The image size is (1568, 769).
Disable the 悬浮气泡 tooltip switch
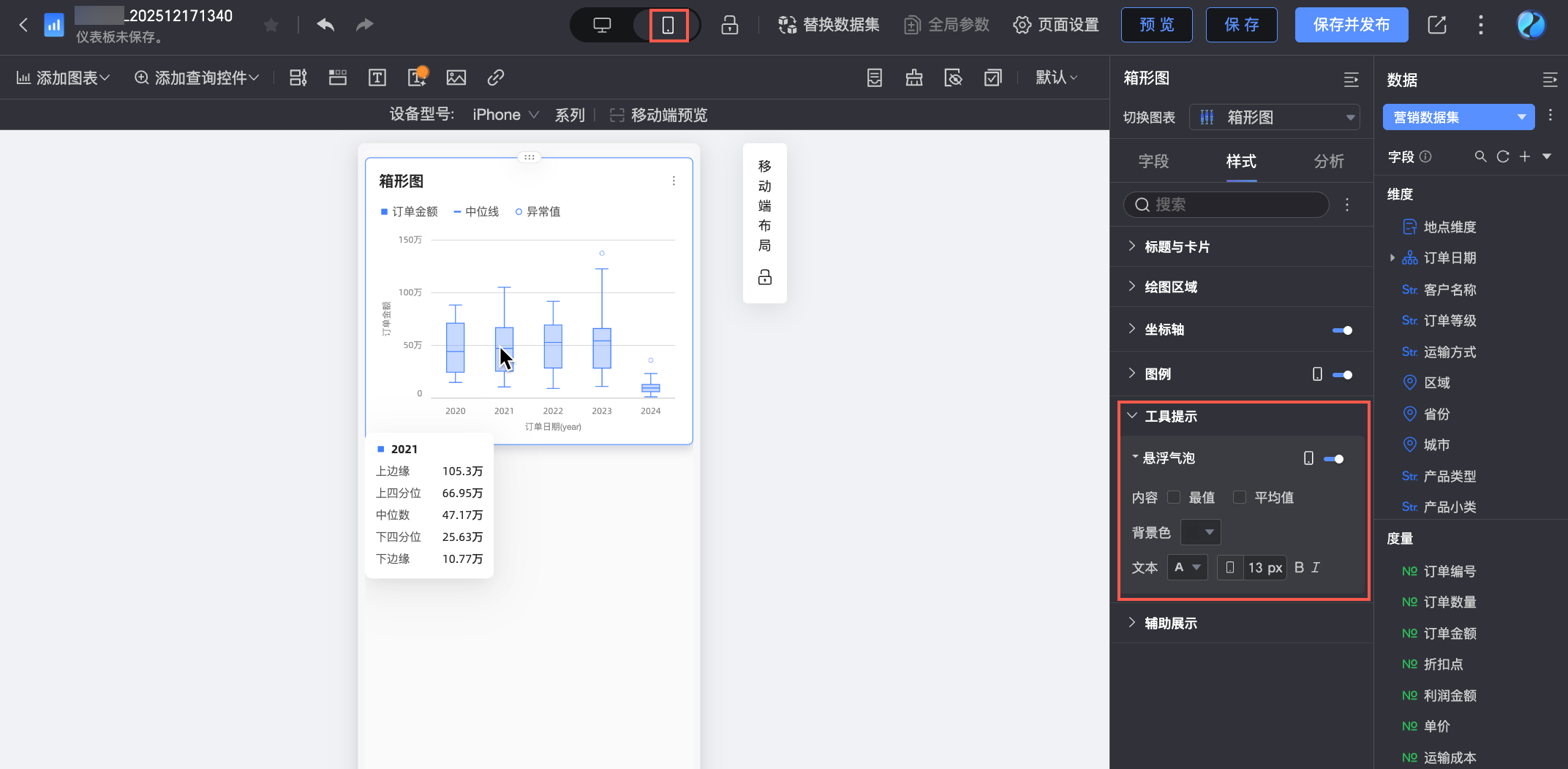[x=1333, y=459]
